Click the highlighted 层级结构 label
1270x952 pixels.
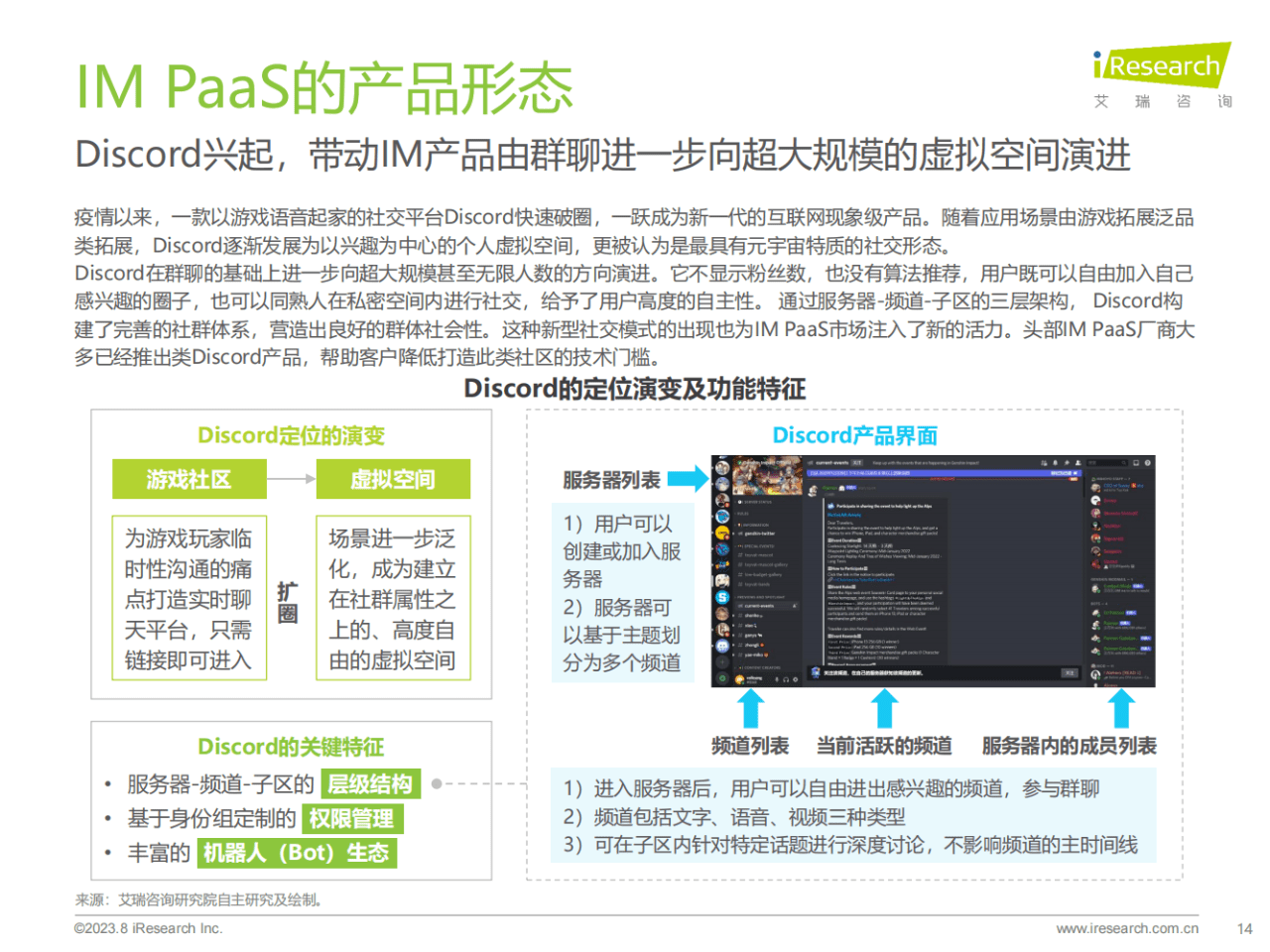[x=370, y=784]
